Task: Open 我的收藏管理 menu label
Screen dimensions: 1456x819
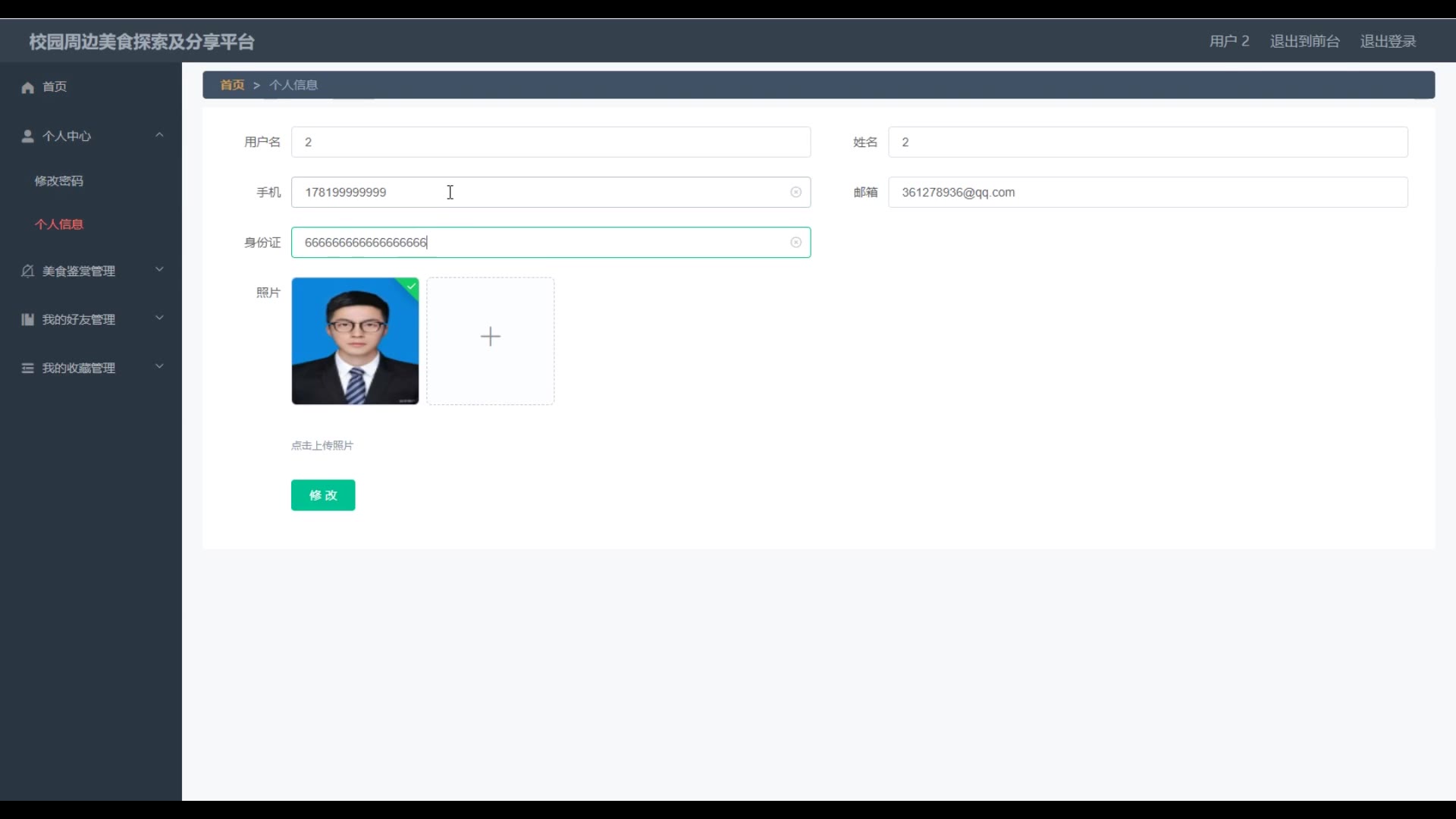Action: click(79, 368)
